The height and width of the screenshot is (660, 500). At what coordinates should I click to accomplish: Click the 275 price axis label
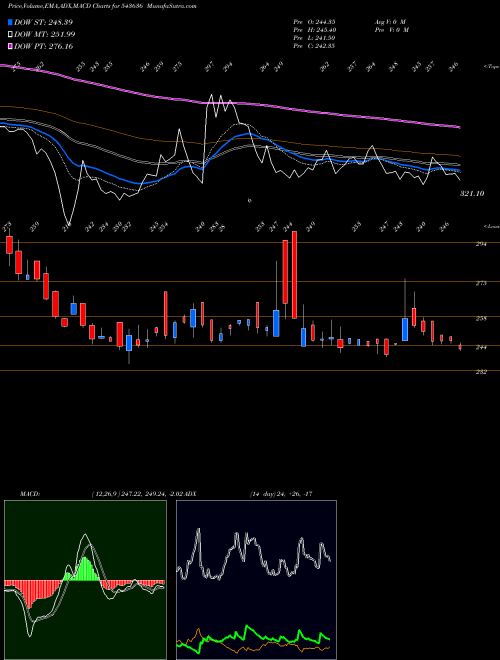tap(481, 283)
